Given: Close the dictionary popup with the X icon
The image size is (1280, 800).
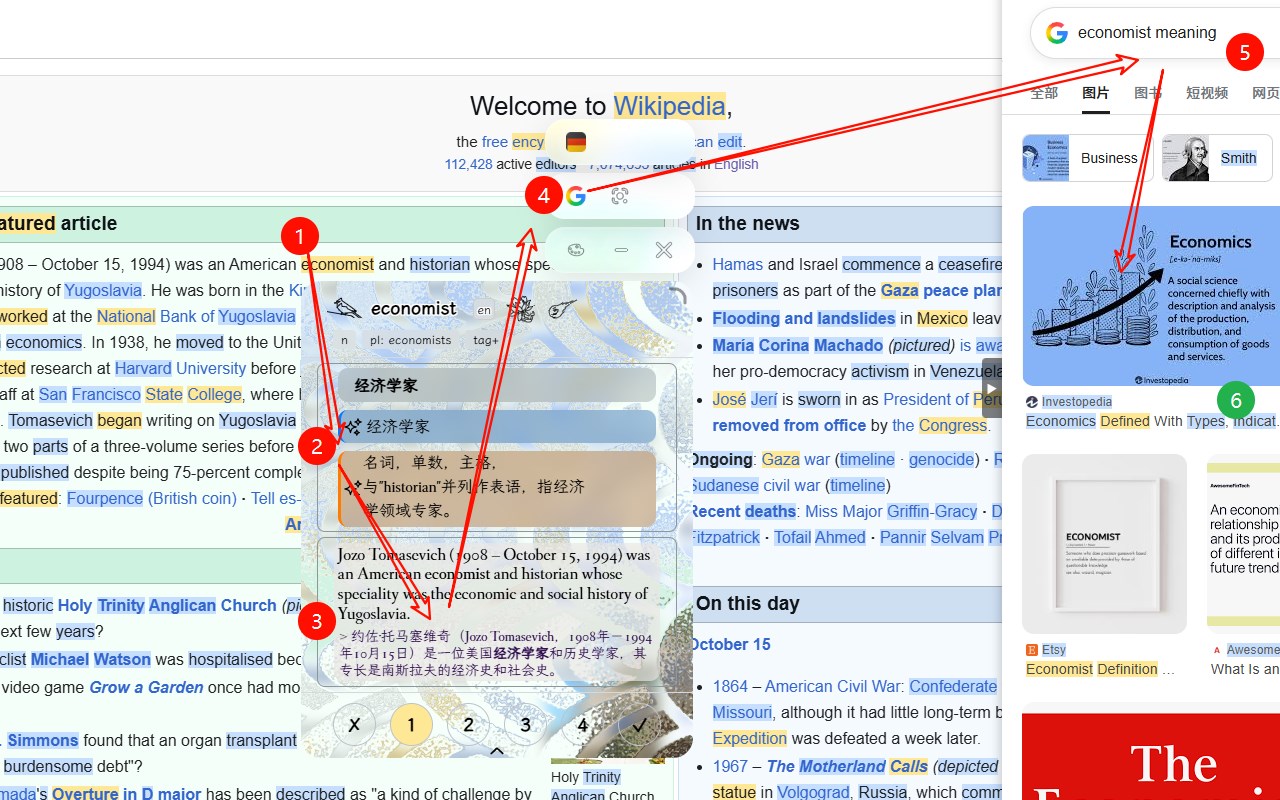Looking at the screenshot, I should coord(664,250).
